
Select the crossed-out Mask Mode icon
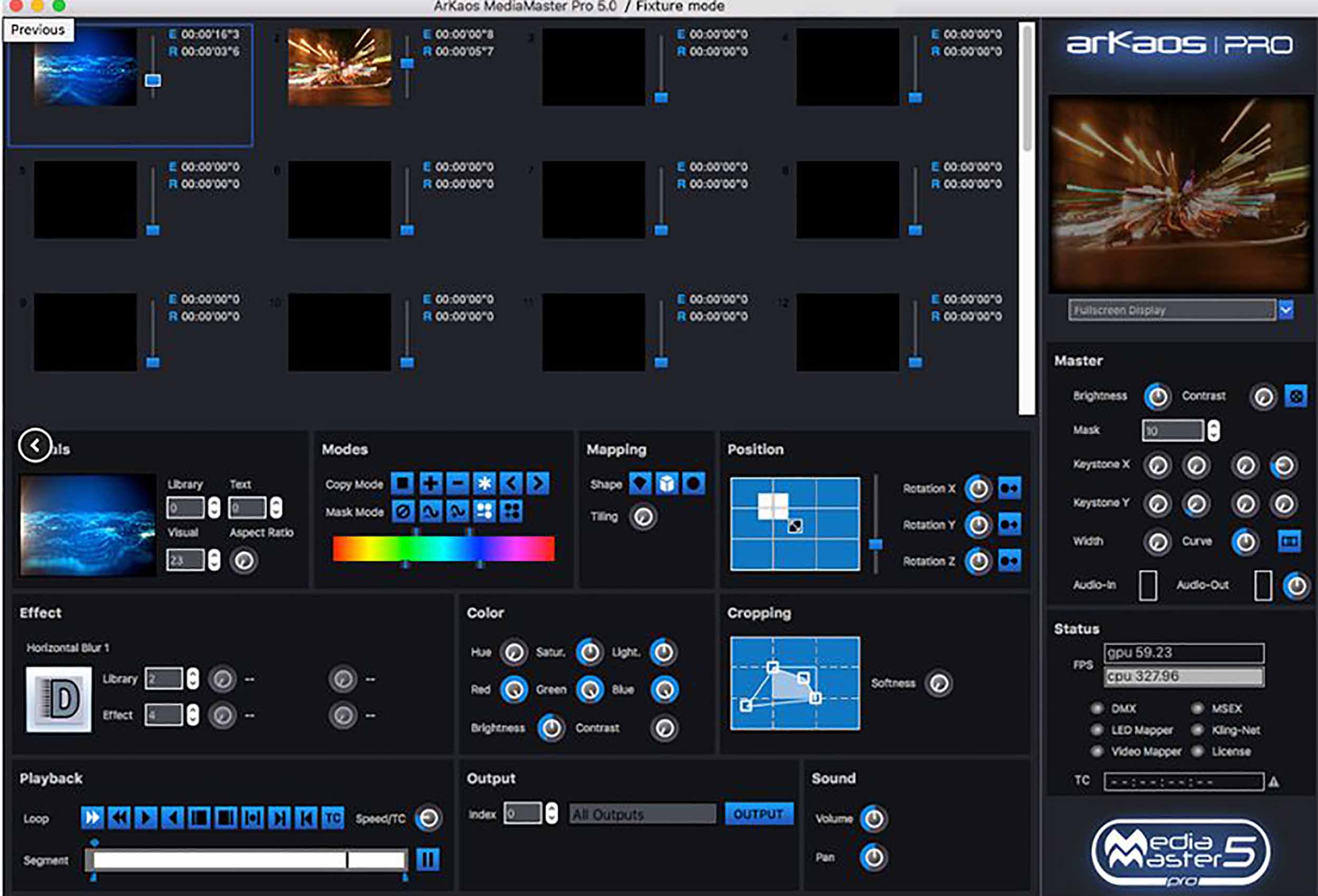pos(403,512)
